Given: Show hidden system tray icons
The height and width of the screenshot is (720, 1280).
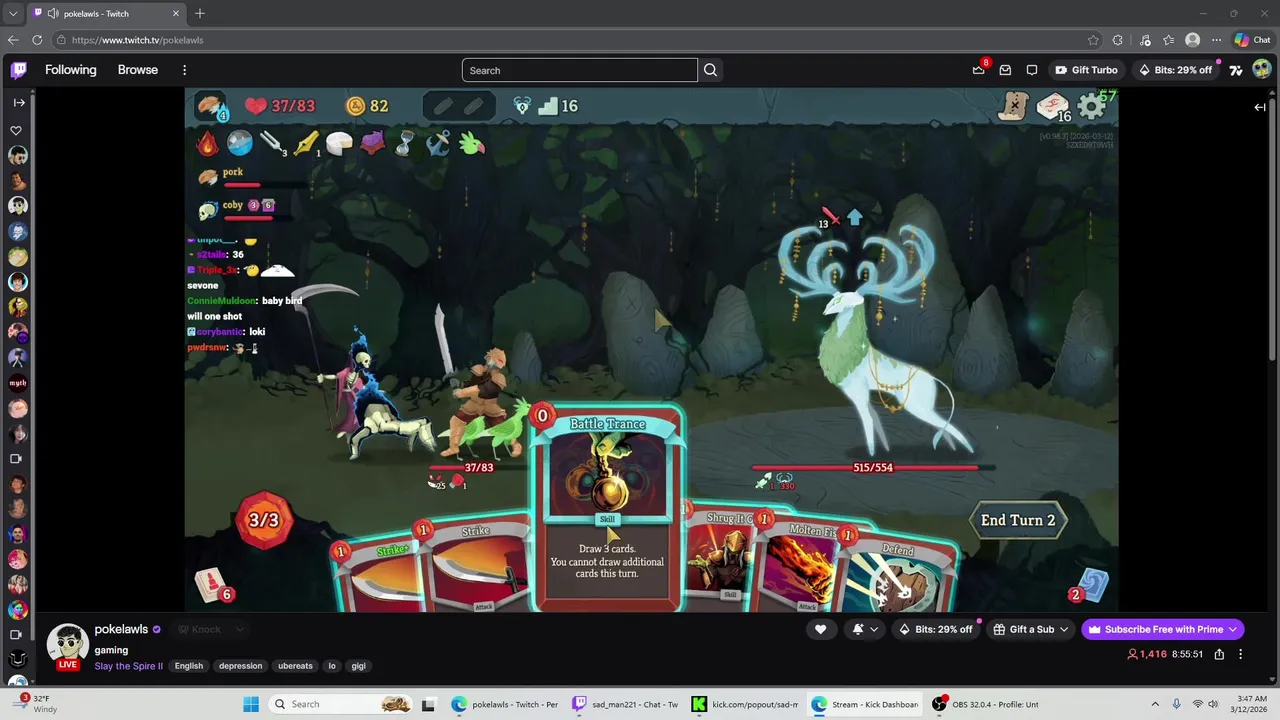Looking at the screenshot, I should point(1155,704).
